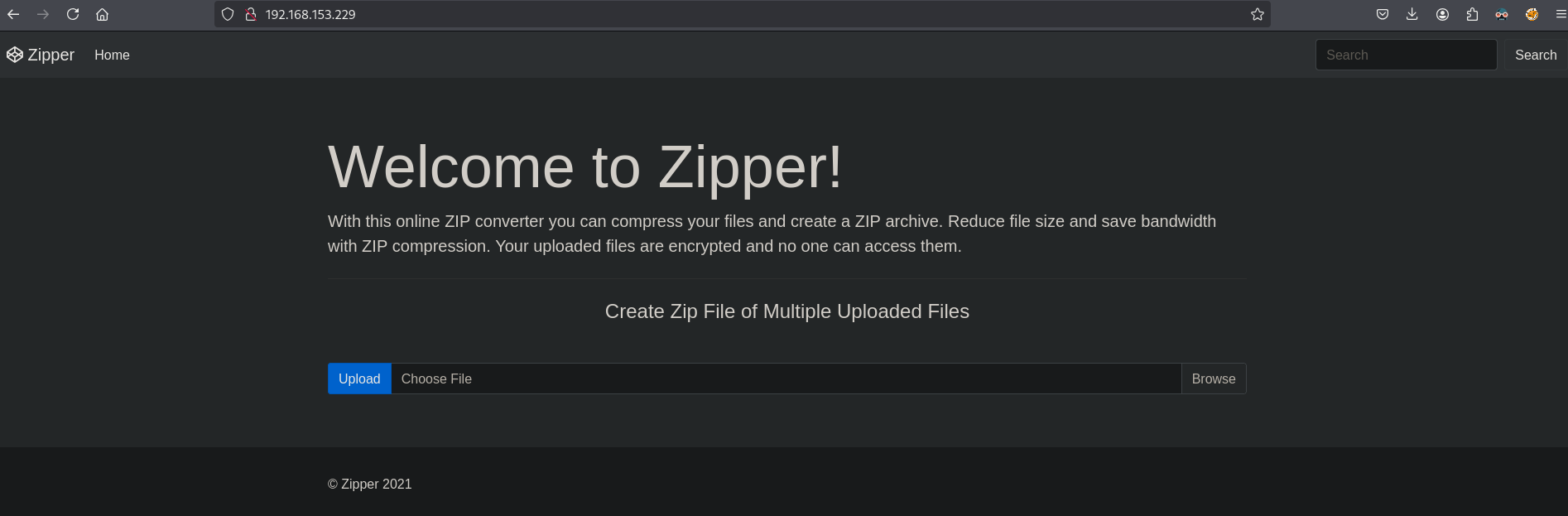Click the tracking protection shield icon
The image size is (1568, 516).
click(228, 14)
